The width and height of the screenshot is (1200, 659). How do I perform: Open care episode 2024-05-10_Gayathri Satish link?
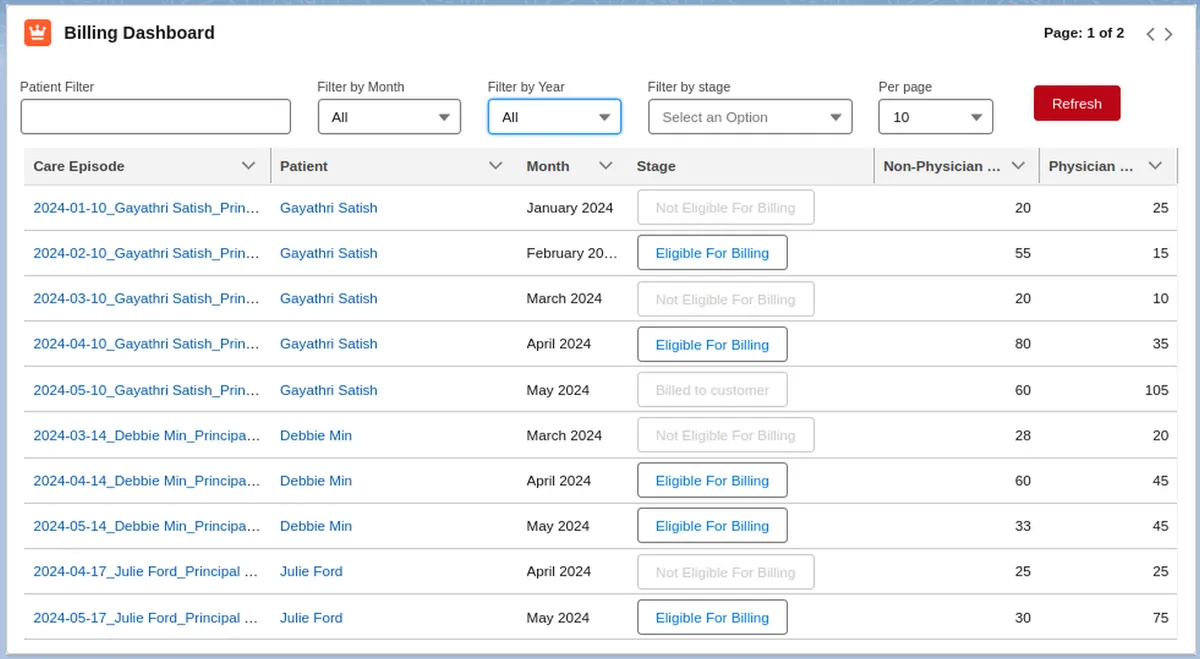(146, 390)
